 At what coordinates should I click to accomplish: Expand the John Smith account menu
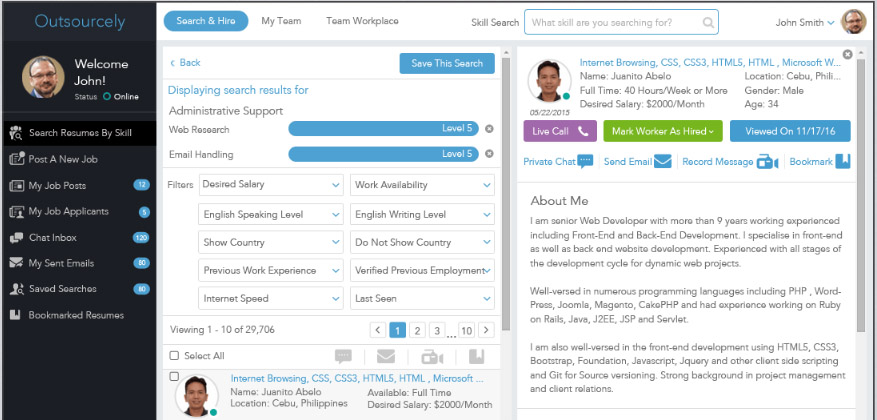(x=805, y=23)
